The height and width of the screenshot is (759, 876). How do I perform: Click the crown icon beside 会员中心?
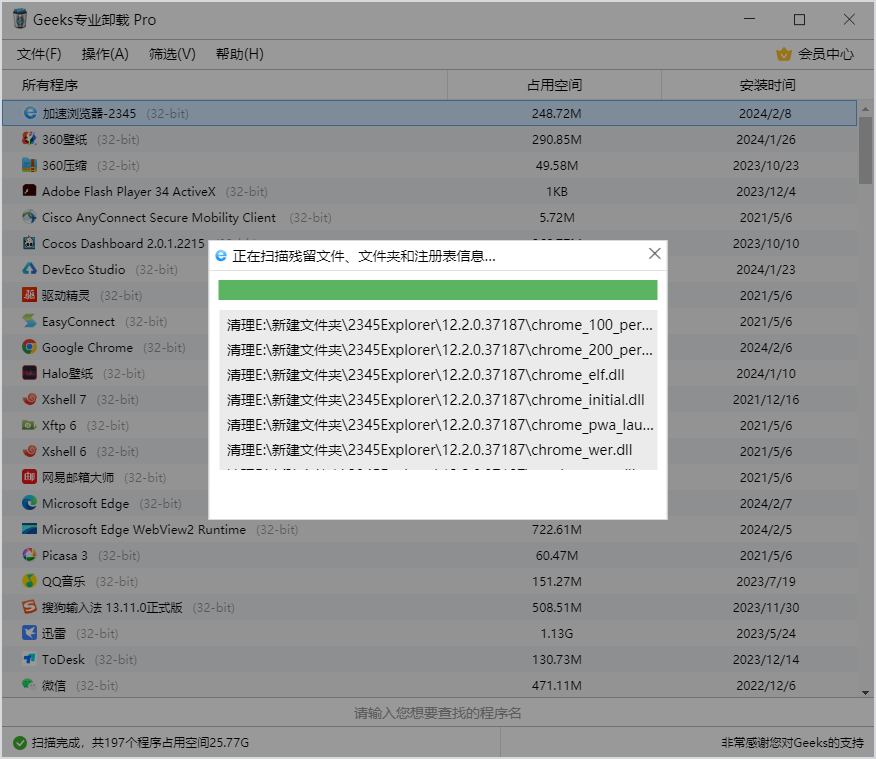click(784, 54)
